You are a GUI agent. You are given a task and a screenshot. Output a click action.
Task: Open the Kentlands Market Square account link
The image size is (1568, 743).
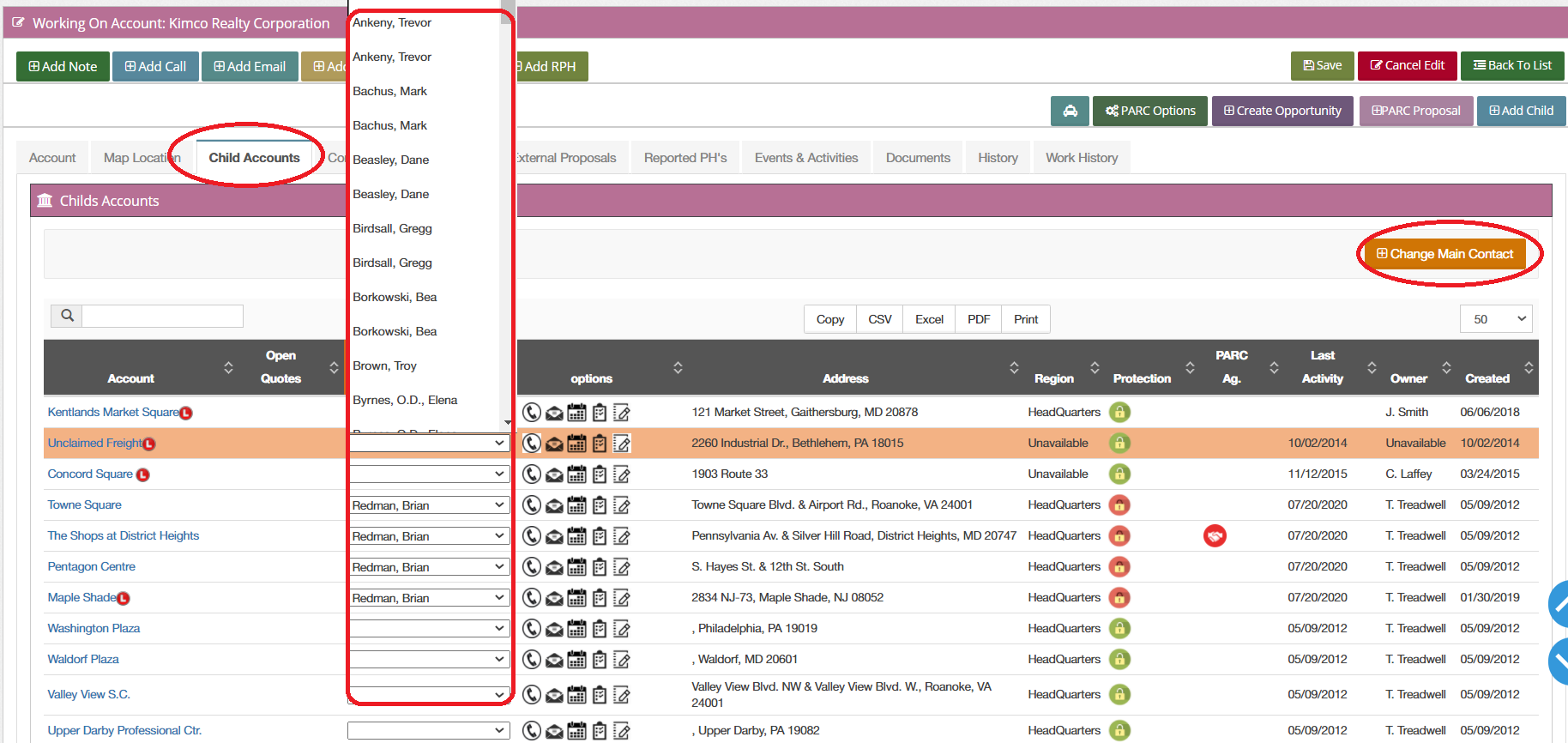click(113, 412)
